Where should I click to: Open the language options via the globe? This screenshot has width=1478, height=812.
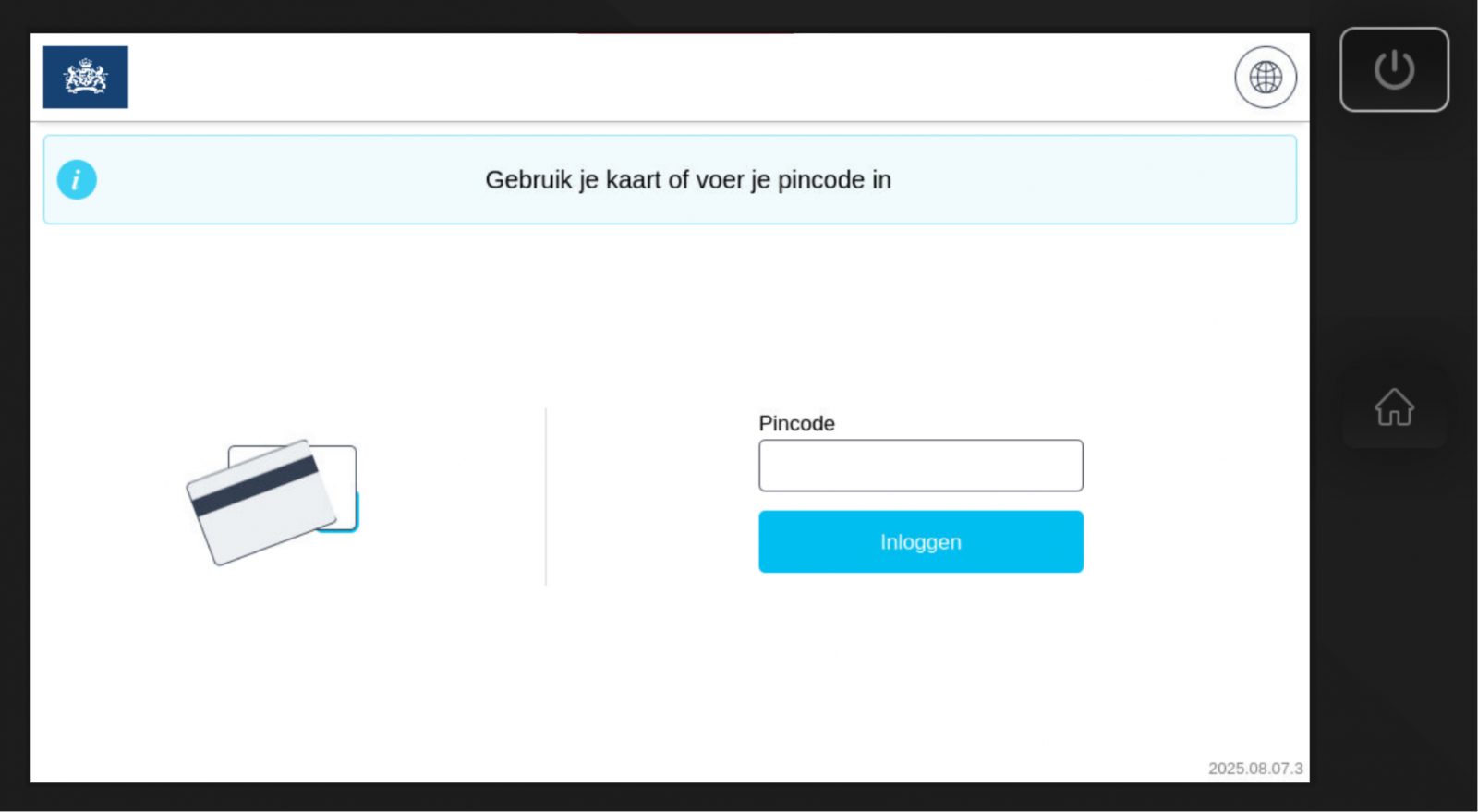point(1265,78)
